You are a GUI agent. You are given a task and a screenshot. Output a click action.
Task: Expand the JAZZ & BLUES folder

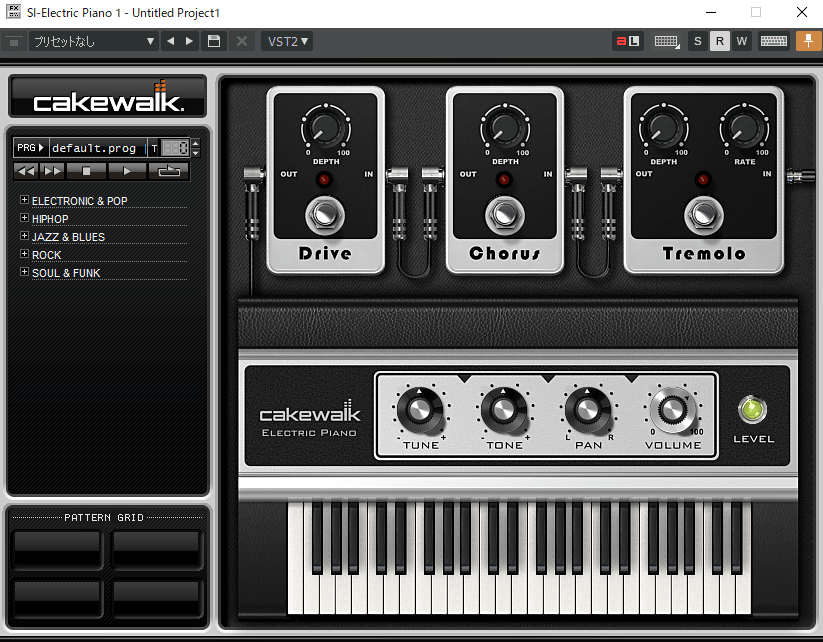click(24, 236)
